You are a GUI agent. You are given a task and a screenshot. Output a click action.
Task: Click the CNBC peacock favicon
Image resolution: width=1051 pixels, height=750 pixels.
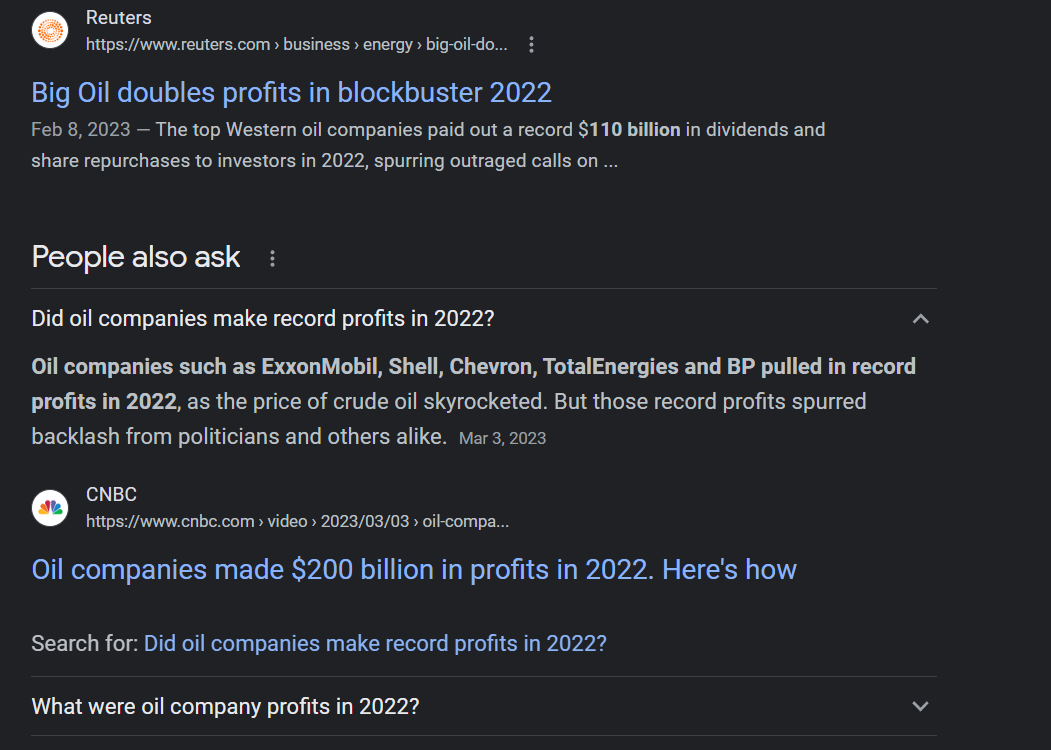[50, 507]
